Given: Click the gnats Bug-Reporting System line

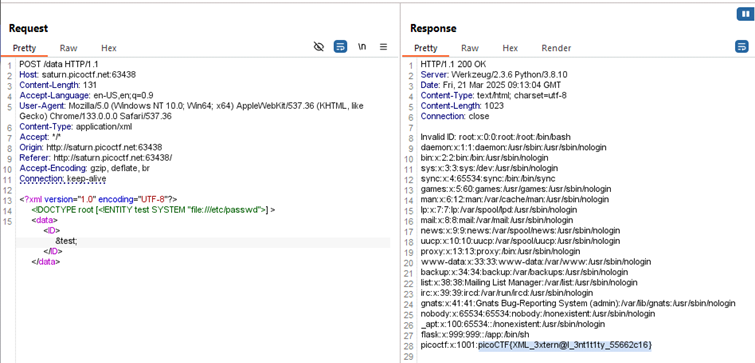Looking at the screenshot, I should [x=578, y=303].
